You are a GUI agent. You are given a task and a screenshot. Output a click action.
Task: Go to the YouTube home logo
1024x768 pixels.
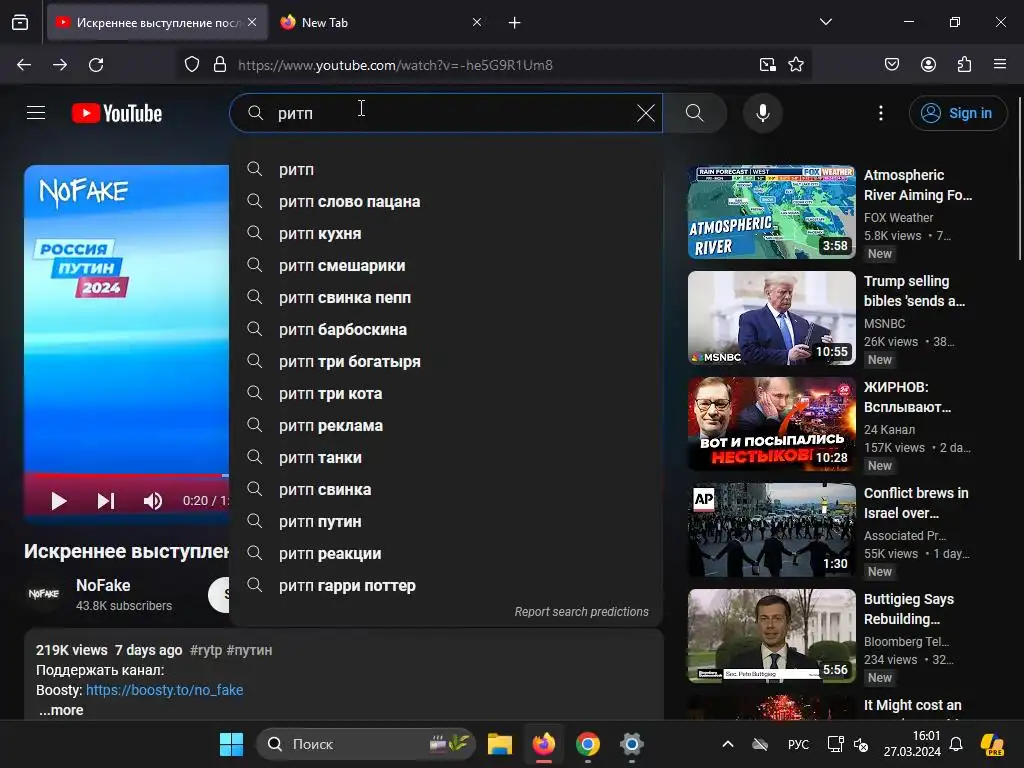pyautogui.click(x=117, y=113)
